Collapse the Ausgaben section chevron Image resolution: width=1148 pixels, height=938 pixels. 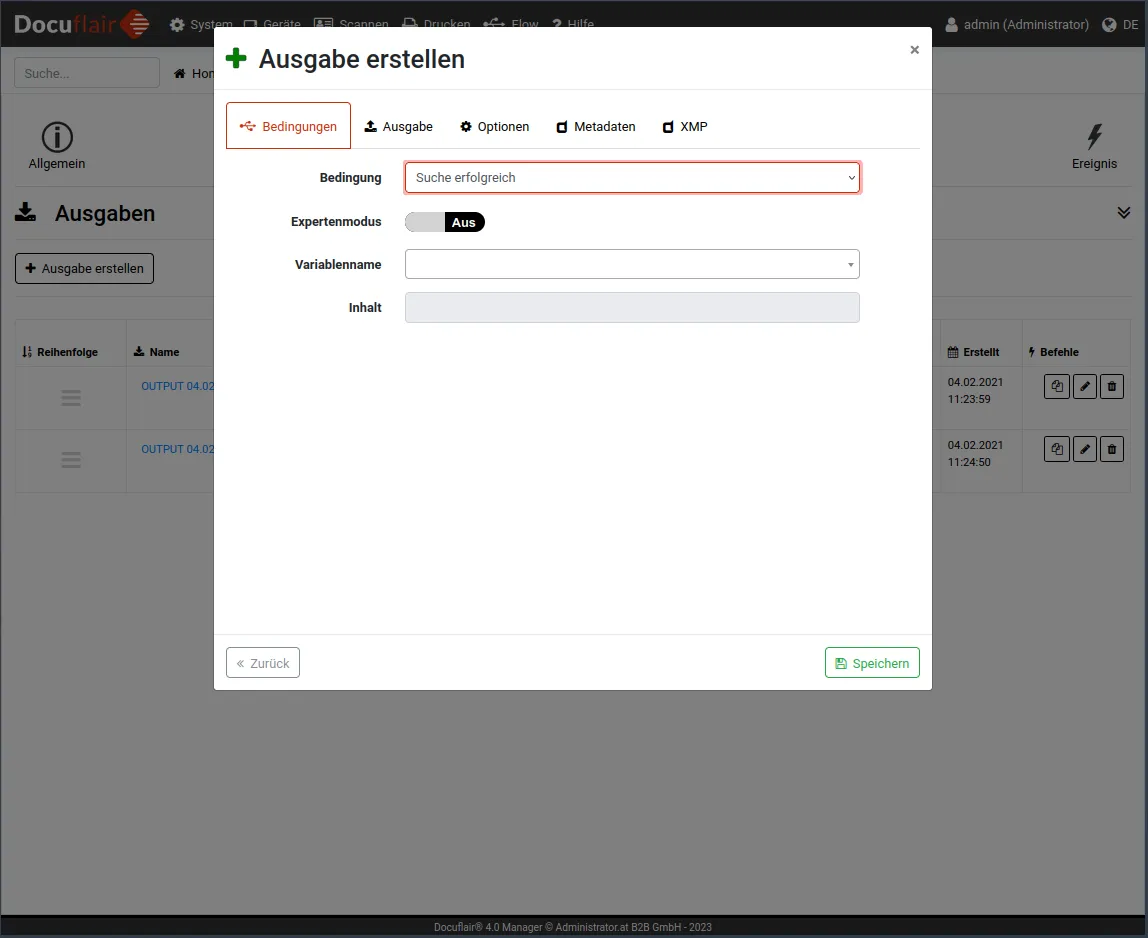[1124, 213]
